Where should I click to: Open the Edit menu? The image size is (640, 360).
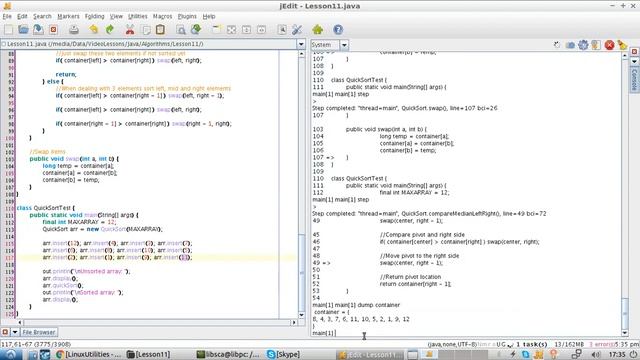tap(22, 16)
